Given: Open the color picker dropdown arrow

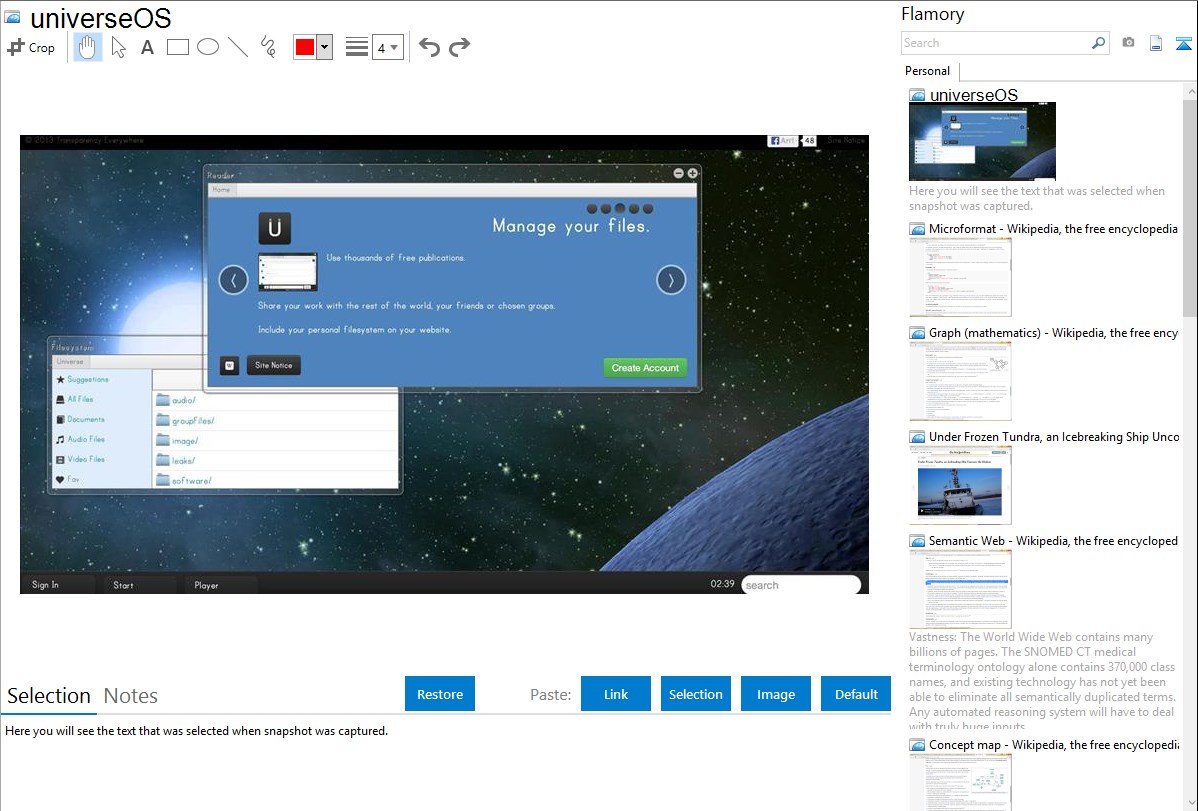Looking at the screenshot, I should pos(324,47).
